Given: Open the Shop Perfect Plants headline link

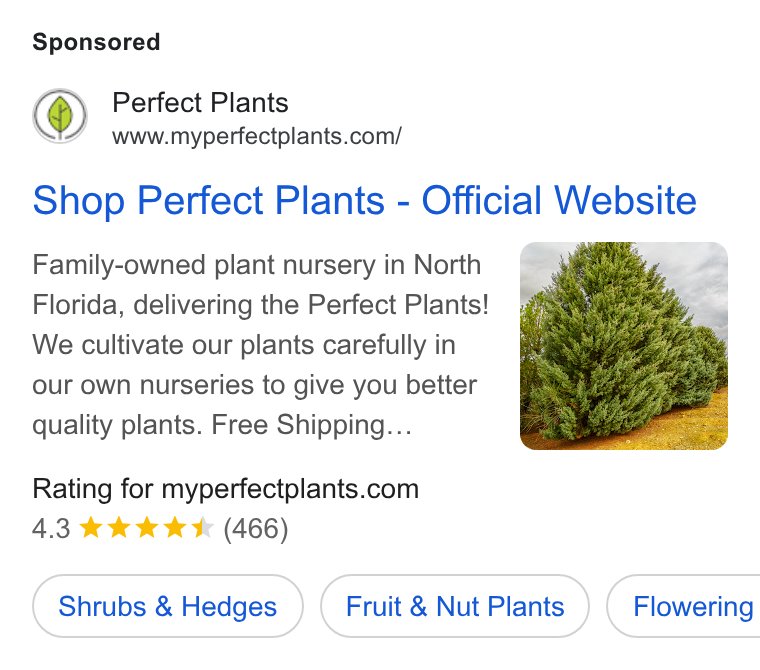Looking at the screenshot, I should (364, 200).
